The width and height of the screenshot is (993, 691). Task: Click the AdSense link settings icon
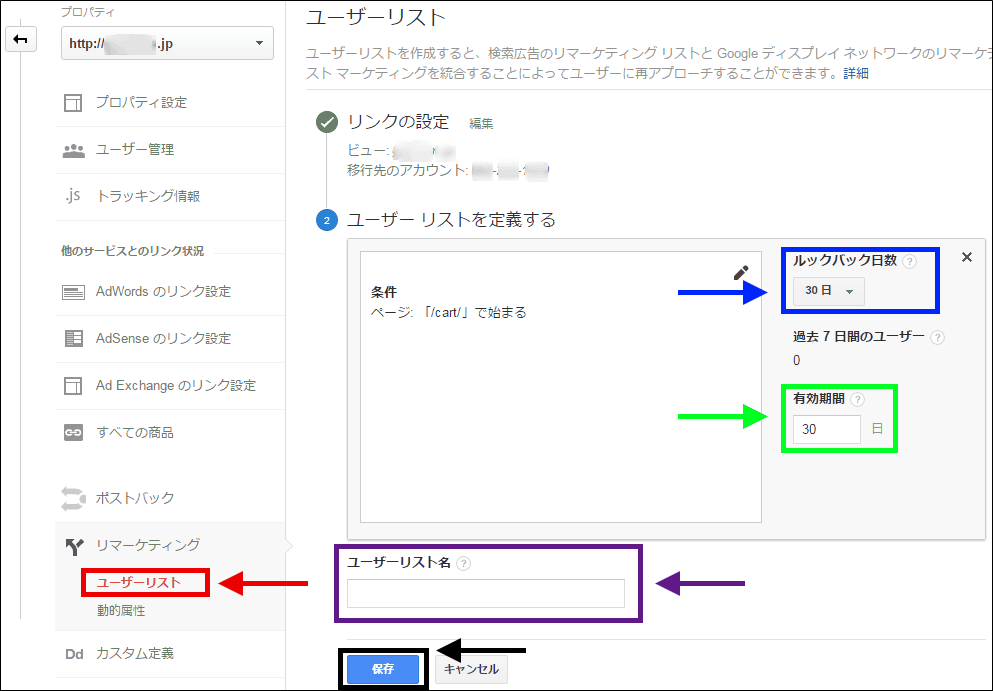coord(73,339)
